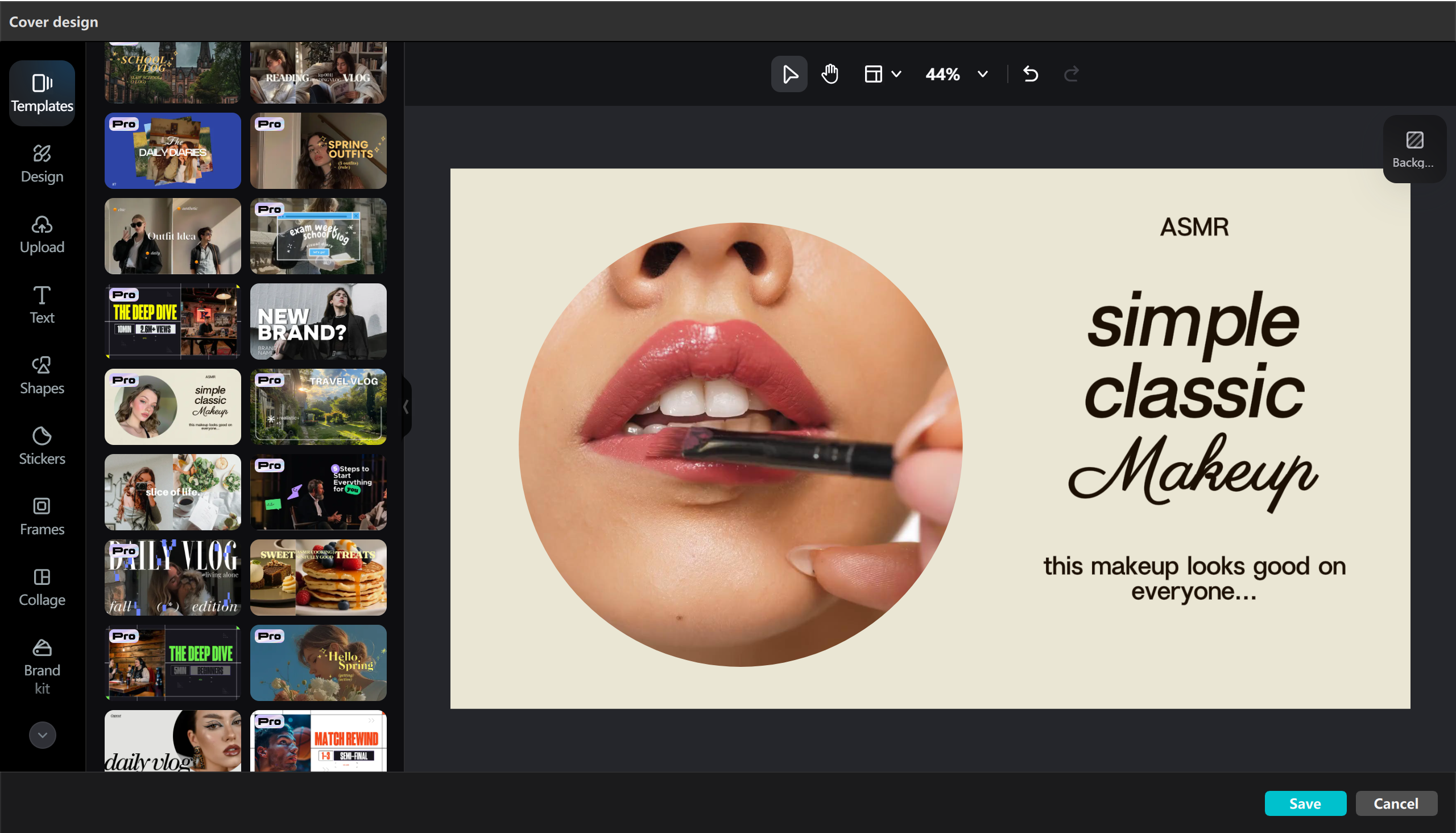The width and height of the screenshot is (1456, 833).
Task: Select the arrow selection tool
Action: click(x=789, y=74)
